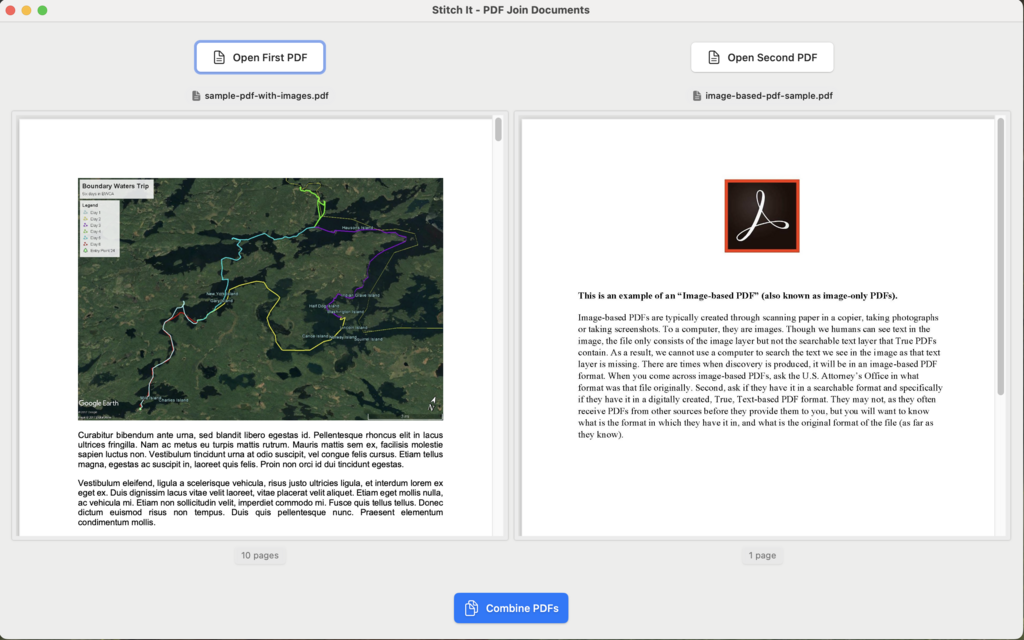The image size is (1024, 640).
Task: Click the bold "This is an example" heading
Action: (x=737, y=295)
